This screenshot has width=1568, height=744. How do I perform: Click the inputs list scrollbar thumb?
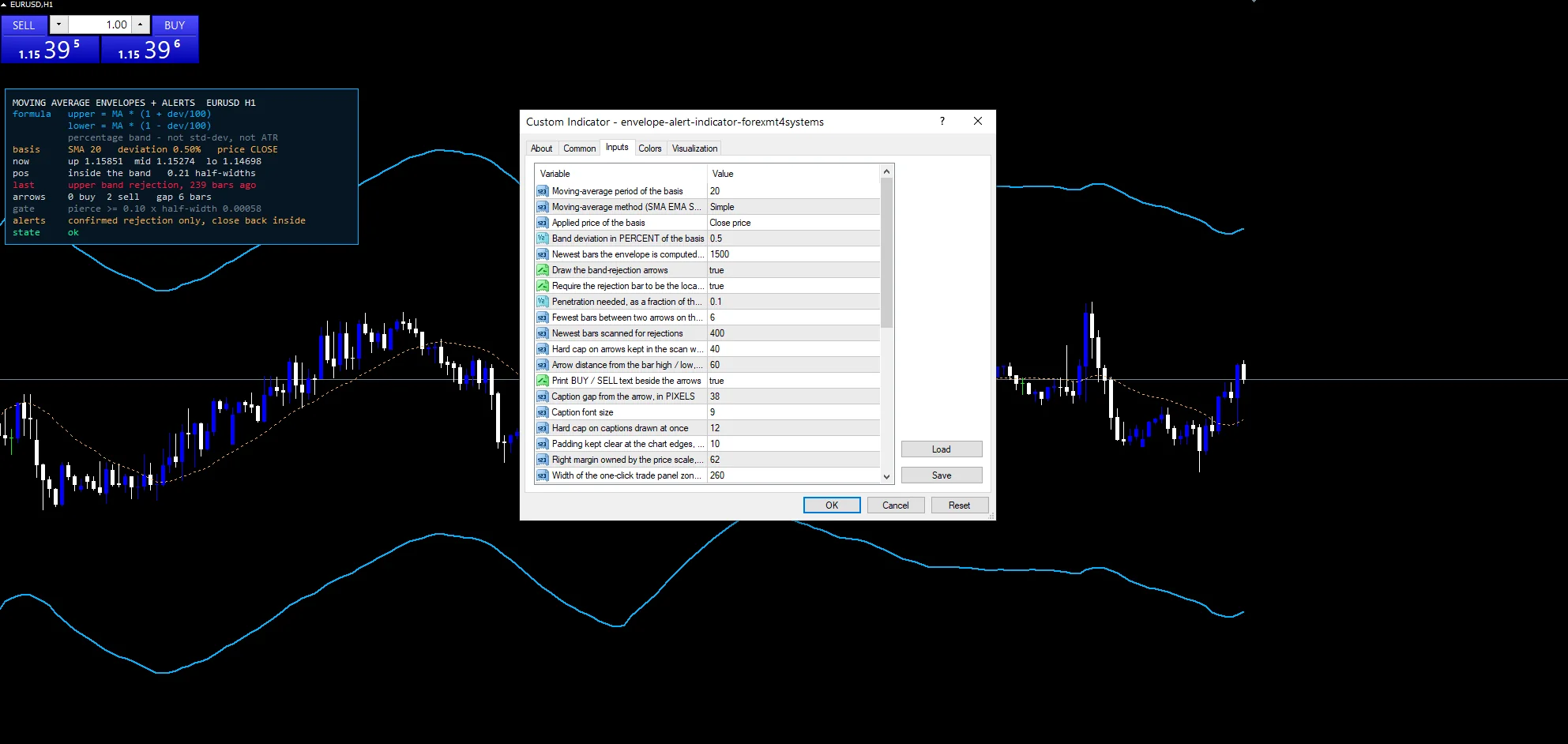pyautogui.click(x=886, y=253)
